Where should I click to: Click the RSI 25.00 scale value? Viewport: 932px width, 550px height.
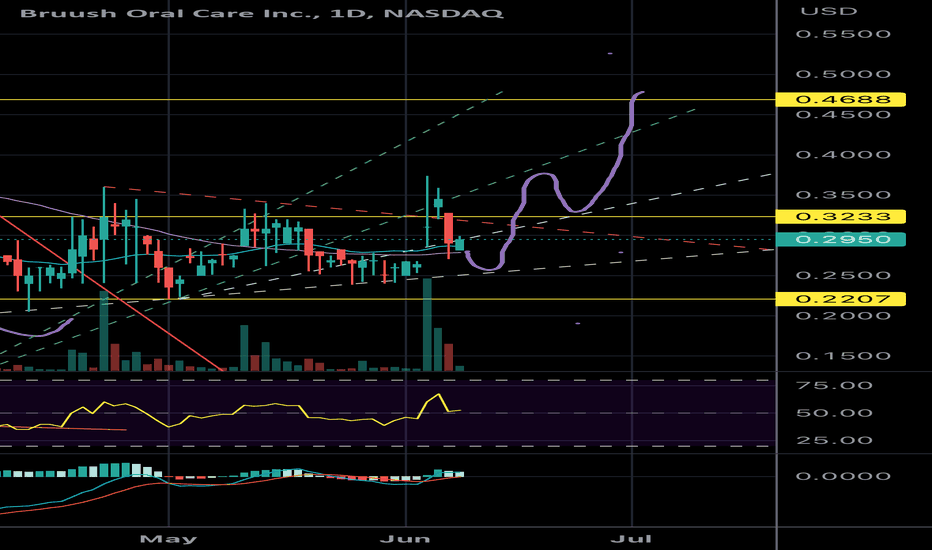[x=835, y=441]
